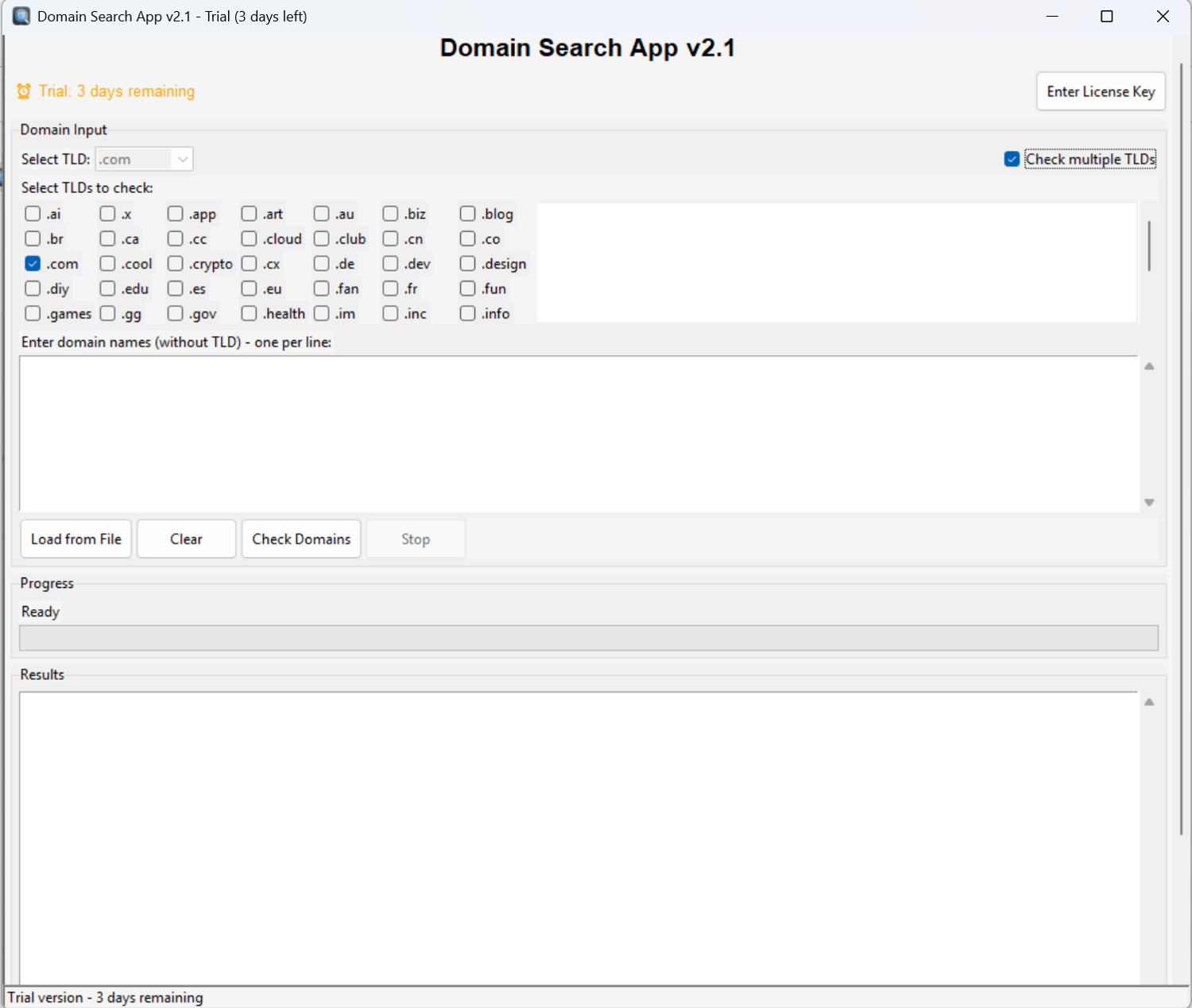Viewport: 1192px width, 1008px height.
Task: Click the trial alarm clock icon
Action: 24,91
